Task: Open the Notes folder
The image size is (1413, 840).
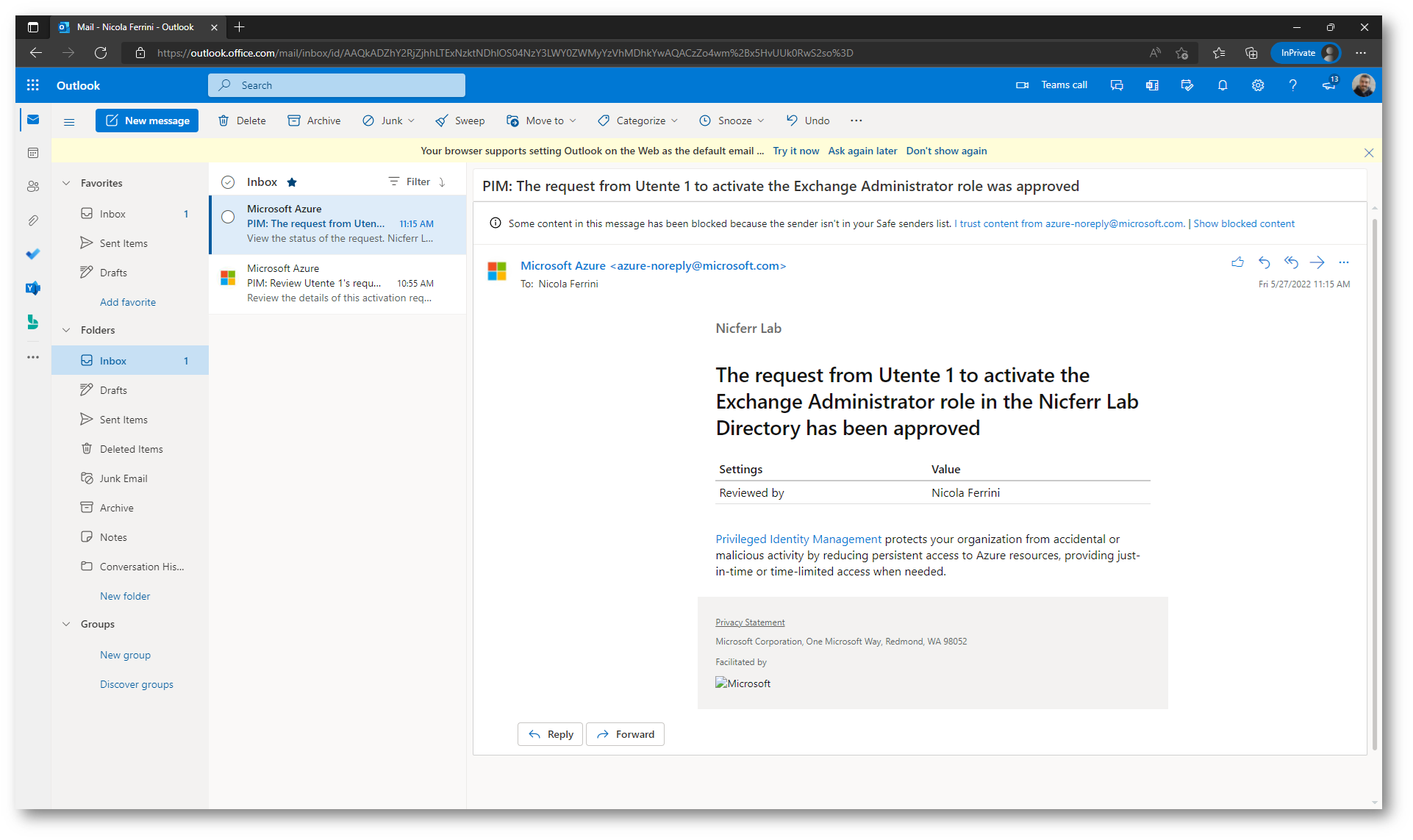Action: click(x=130, y=537)
